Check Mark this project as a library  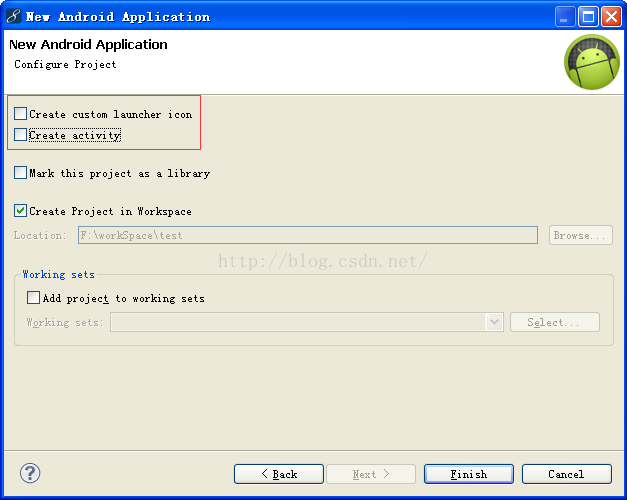[20, 173]
